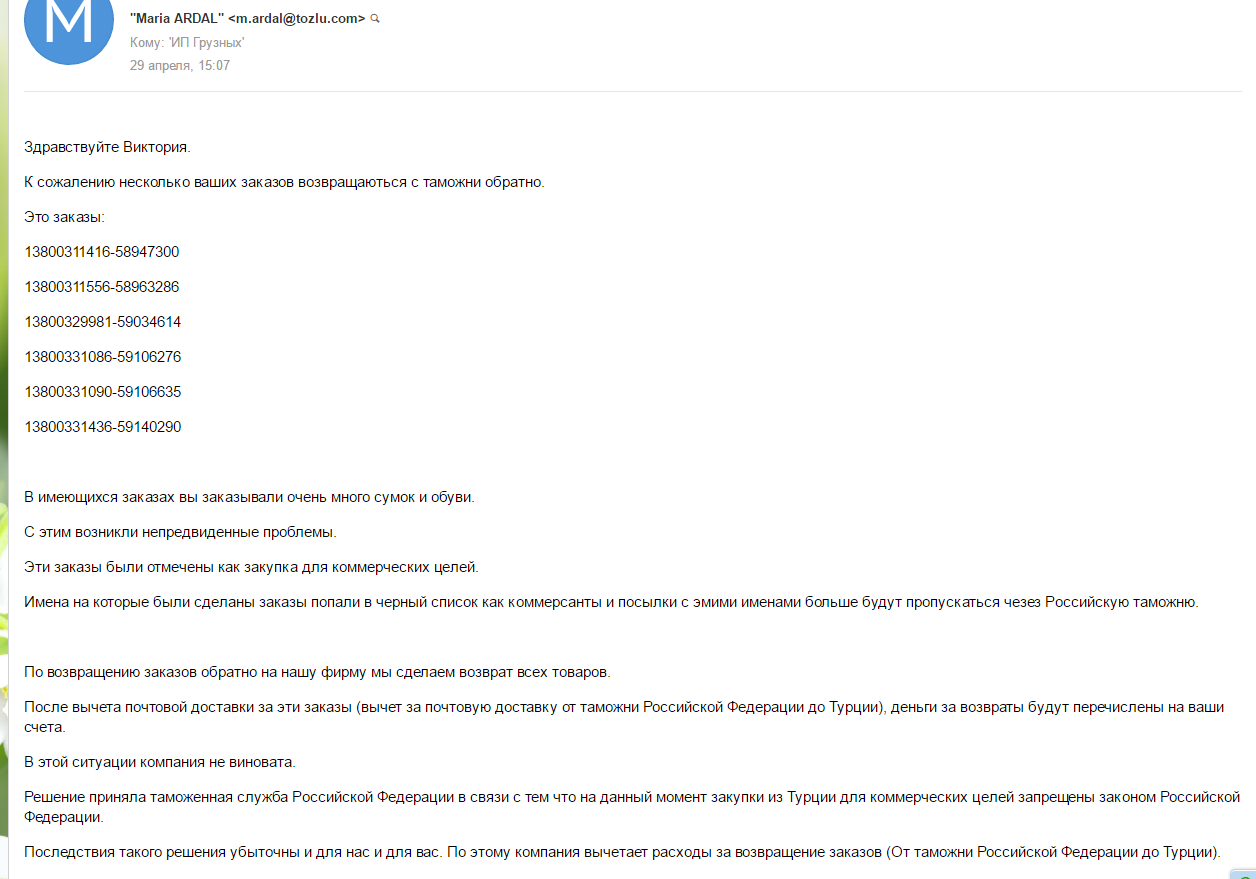This screenshot has width=1256, height=879.
Task: Click sentence about 'сумок и обуви'
Action: (249, 497)
